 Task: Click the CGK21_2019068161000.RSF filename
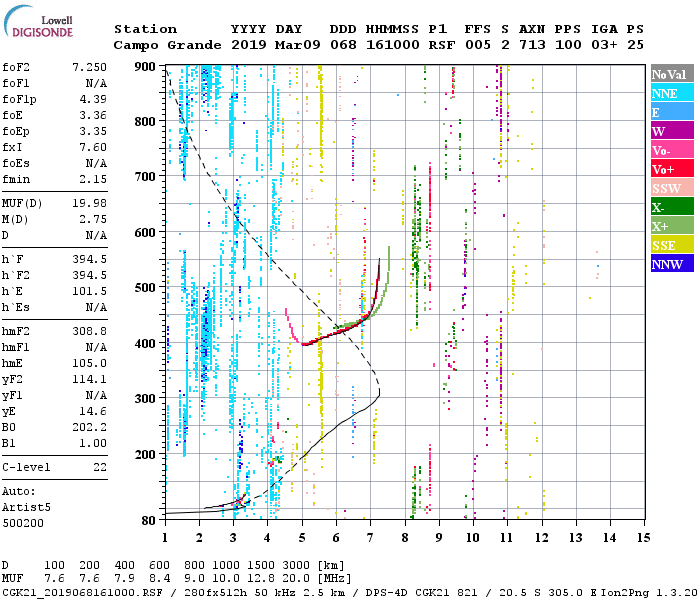pos(83,592)
